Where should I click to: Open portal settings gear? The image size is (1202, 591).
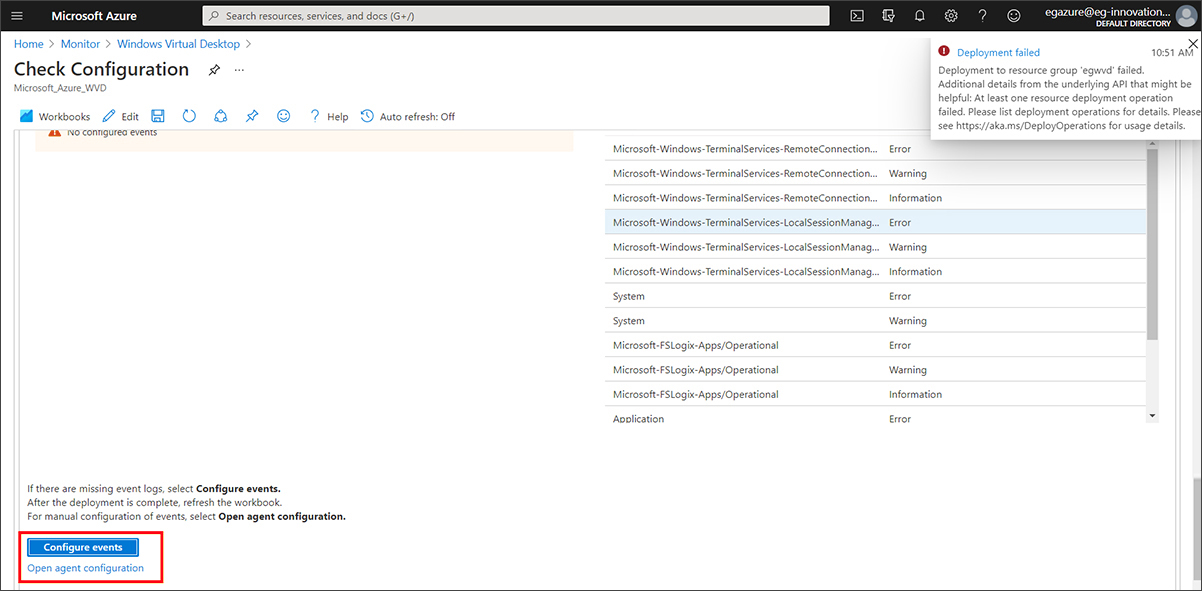tap(951, 16)
